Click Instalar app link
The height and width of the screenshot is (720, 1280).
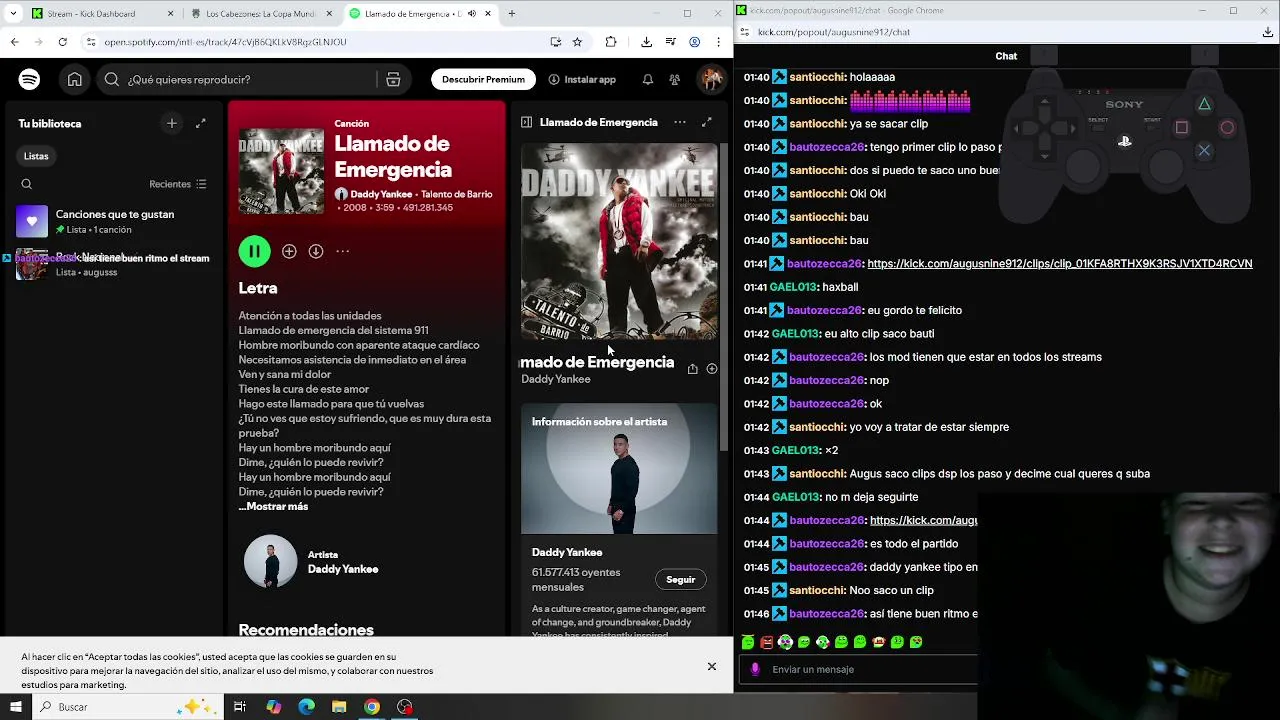[582, 79]
